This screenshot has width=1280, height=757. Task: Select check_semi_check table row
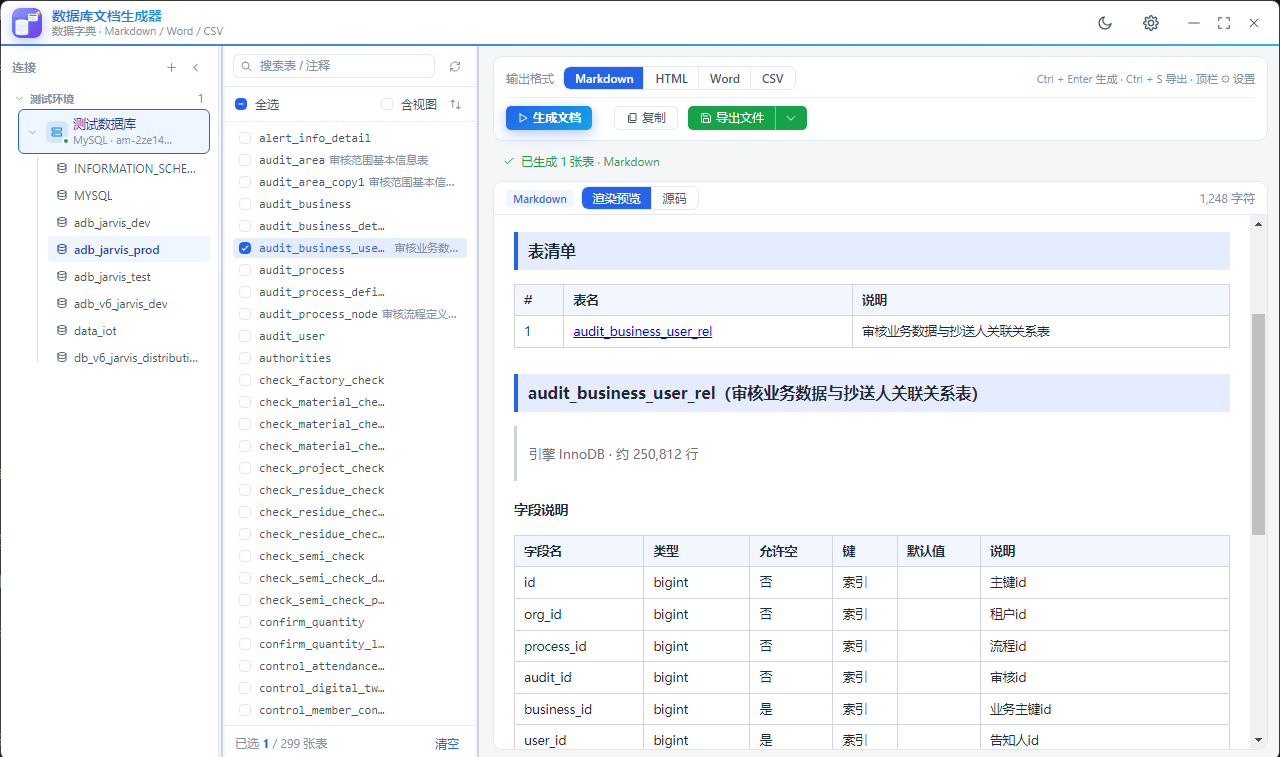(350, 556)
